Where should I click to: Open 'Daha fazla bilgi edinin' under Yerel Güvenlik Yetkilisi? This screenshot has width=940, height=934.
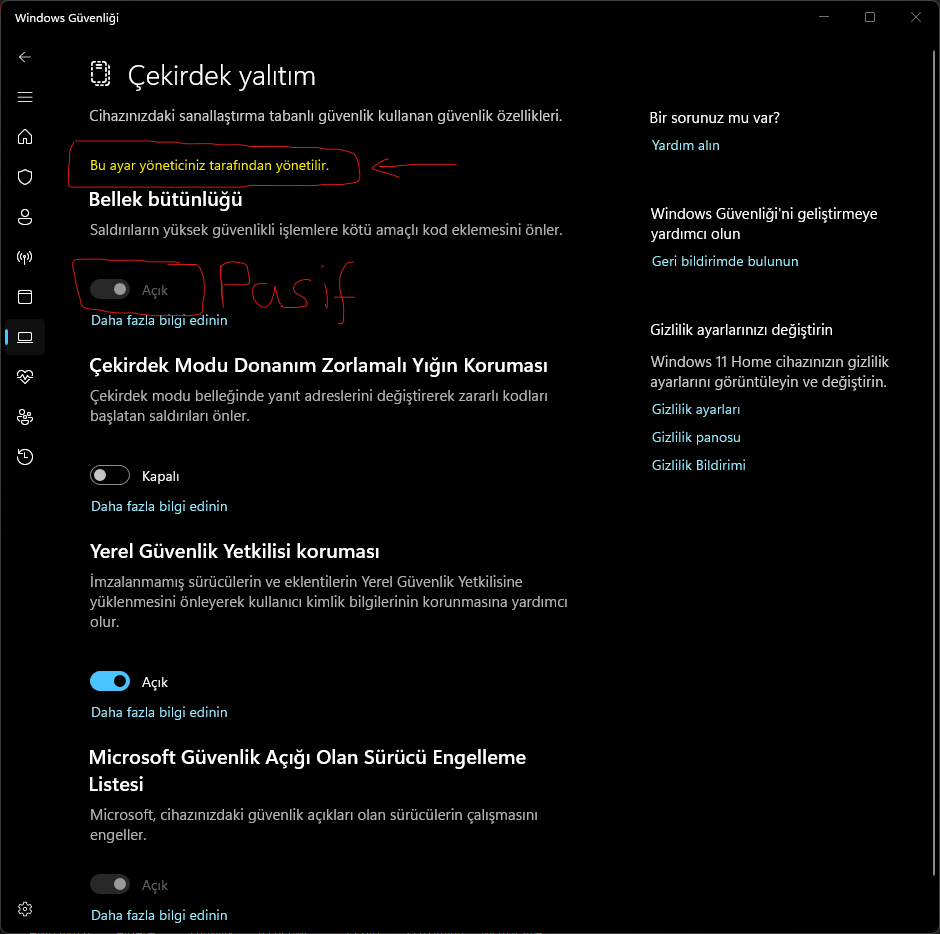tap(159, 712)
